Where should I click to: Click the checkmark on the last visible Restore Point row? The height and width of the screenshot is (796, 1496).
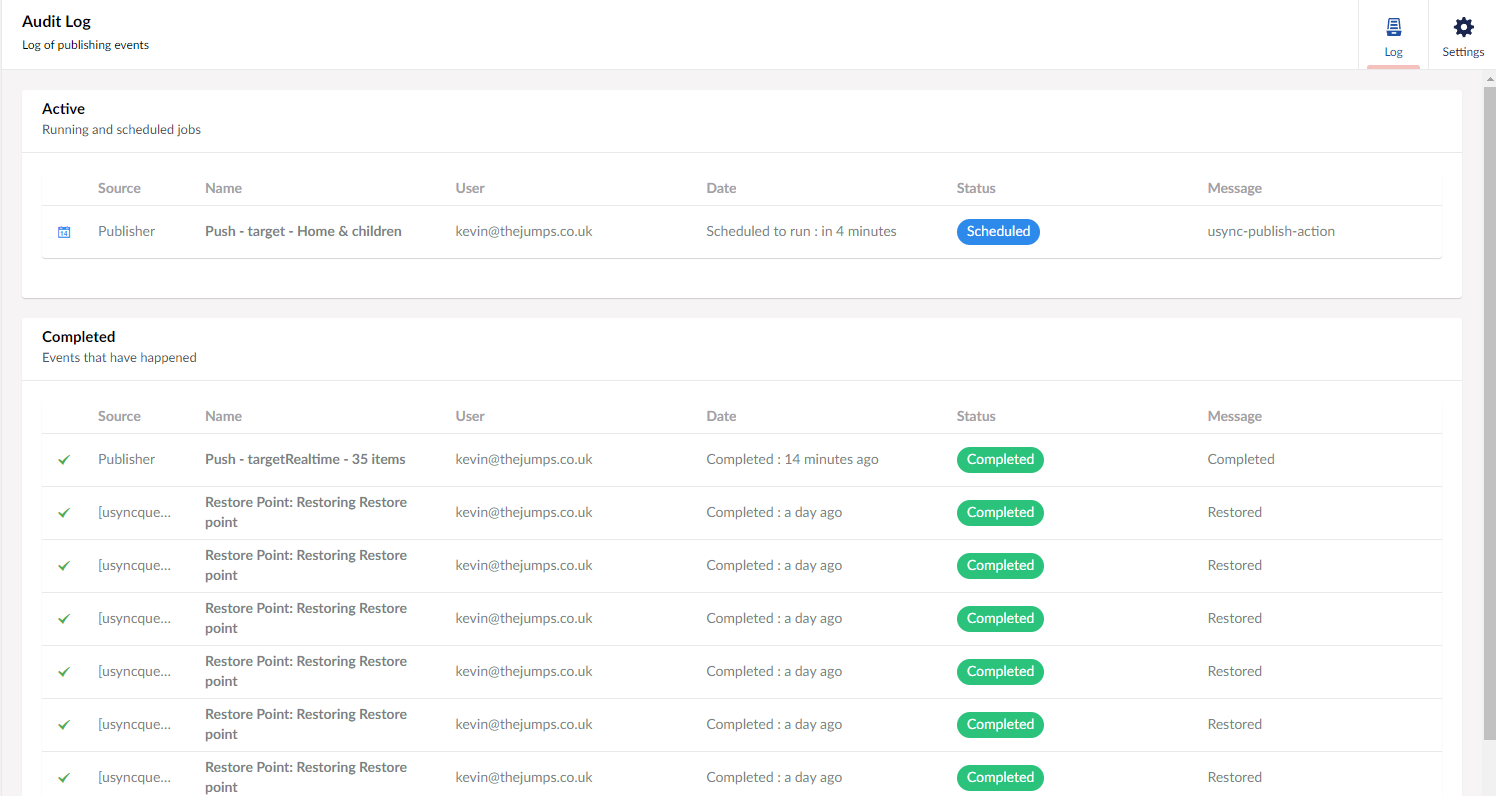click(64, 777)
